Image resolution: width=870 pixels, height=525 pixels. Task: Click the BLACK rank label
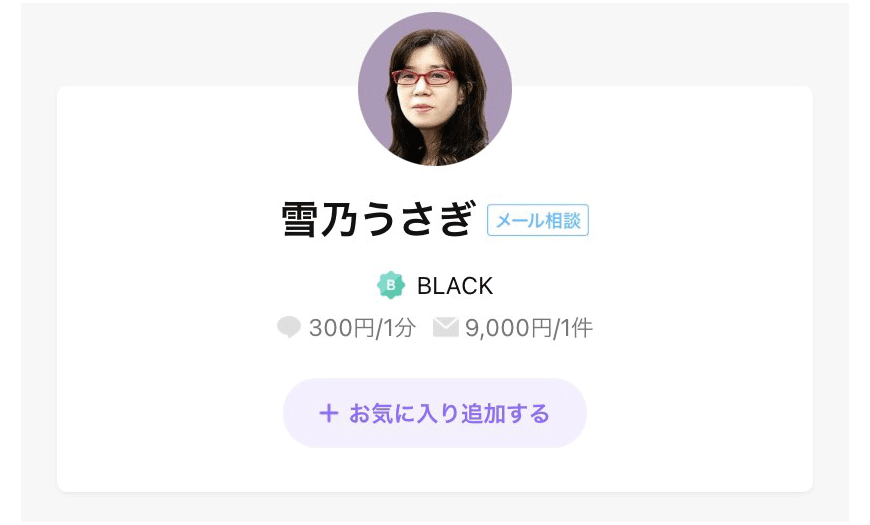[455, 286]
